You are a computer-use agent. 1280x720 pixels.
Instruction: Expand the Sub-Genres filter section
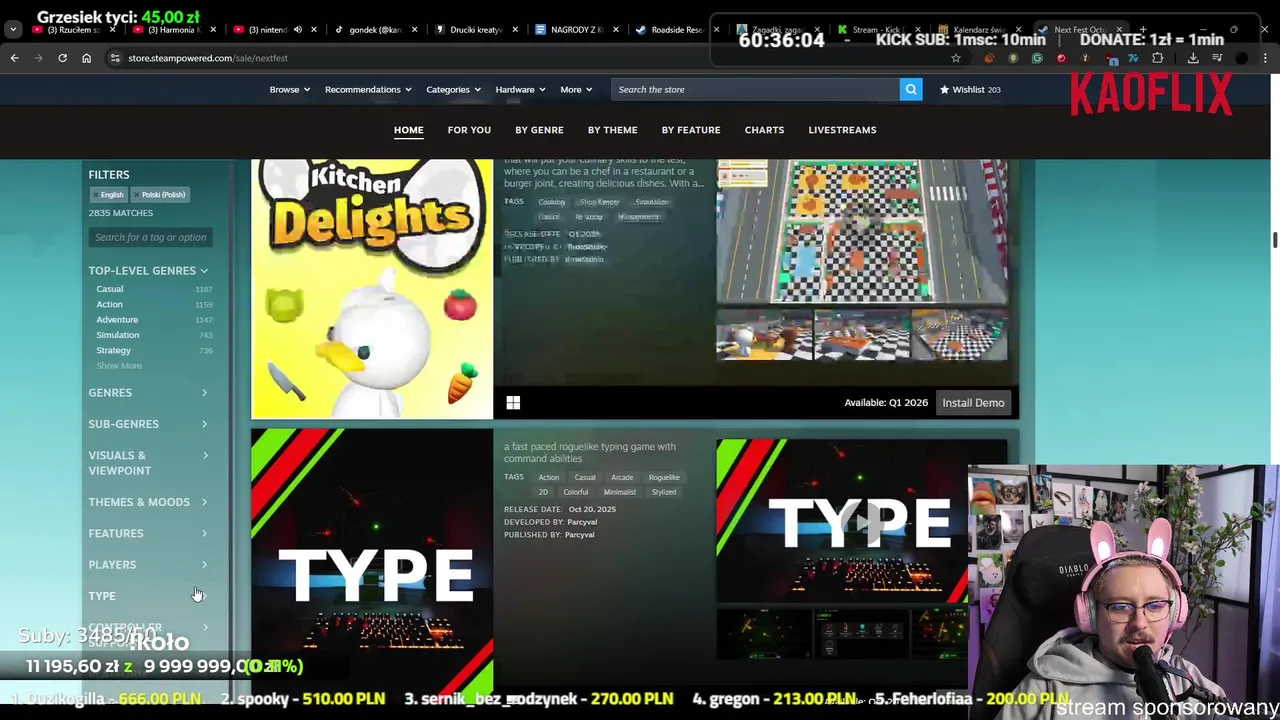point(148,424)
